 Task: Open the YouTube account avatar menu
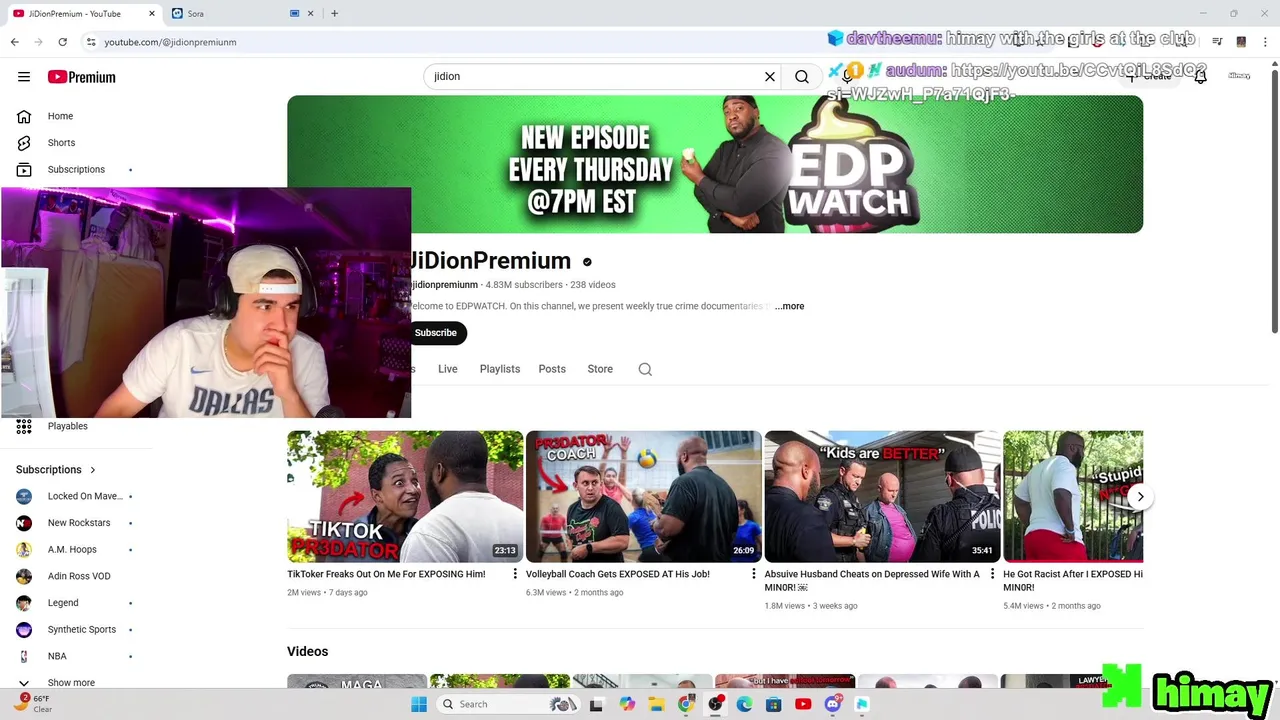point(1239,76)
